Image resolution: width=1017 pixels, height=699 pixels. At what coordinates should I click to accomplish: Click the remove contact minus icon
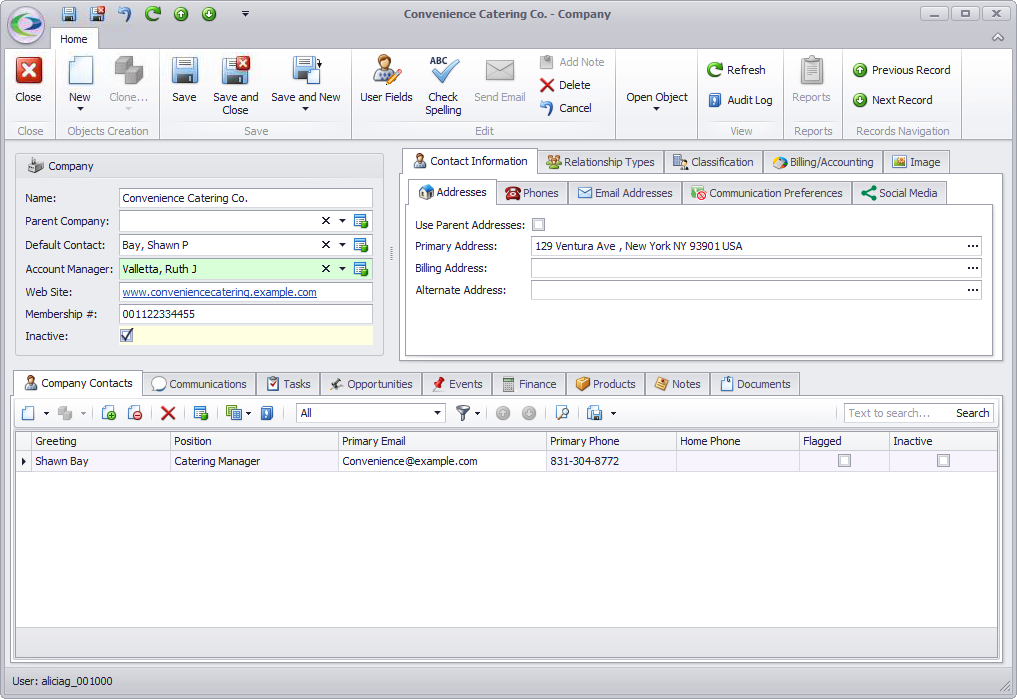coord(135,413)
